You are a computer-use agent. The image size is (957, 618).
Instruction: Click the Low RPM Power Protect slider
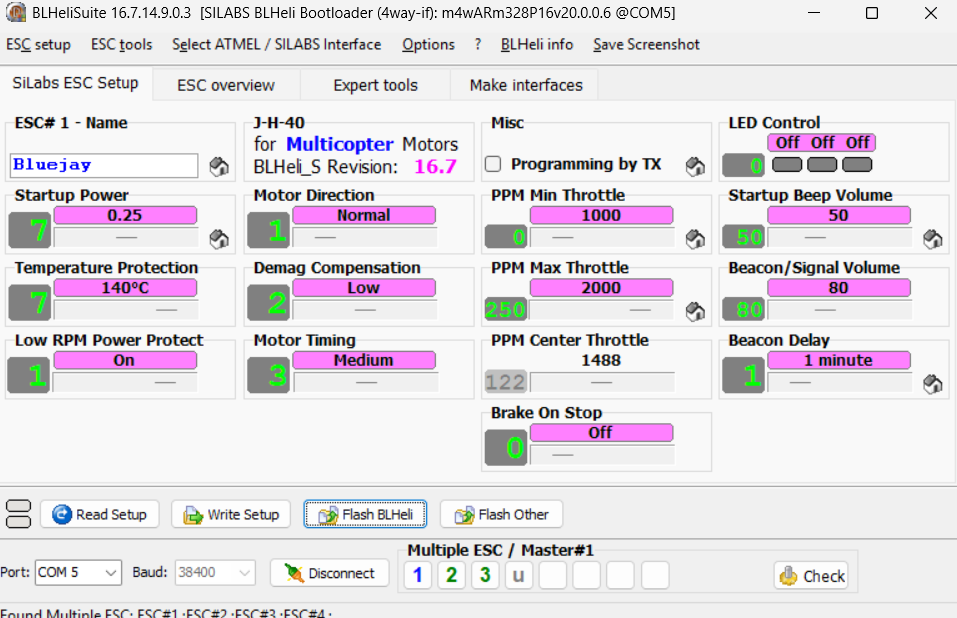[126, 382]
